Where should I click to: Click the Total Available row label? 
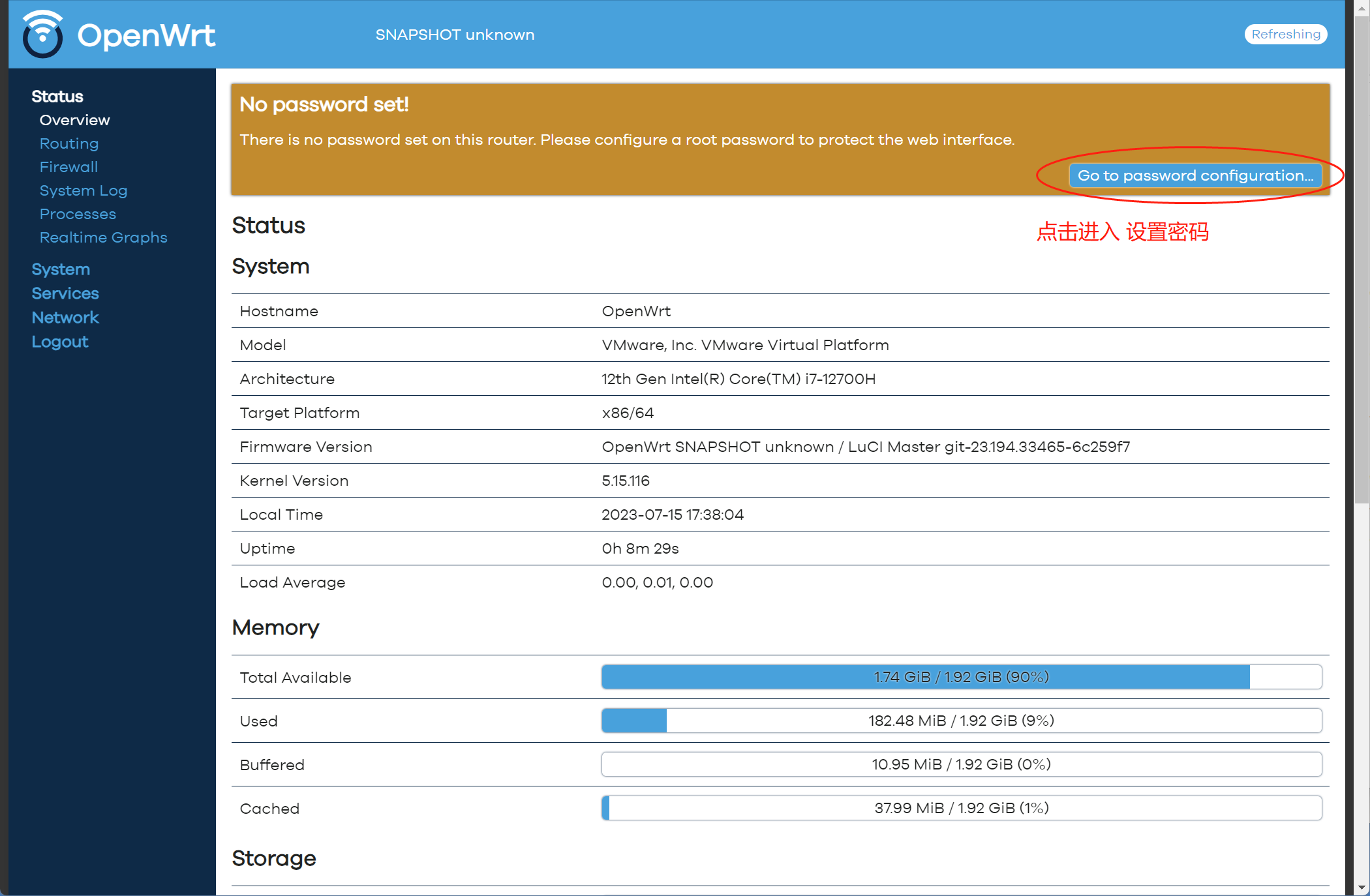coord(296,678)
